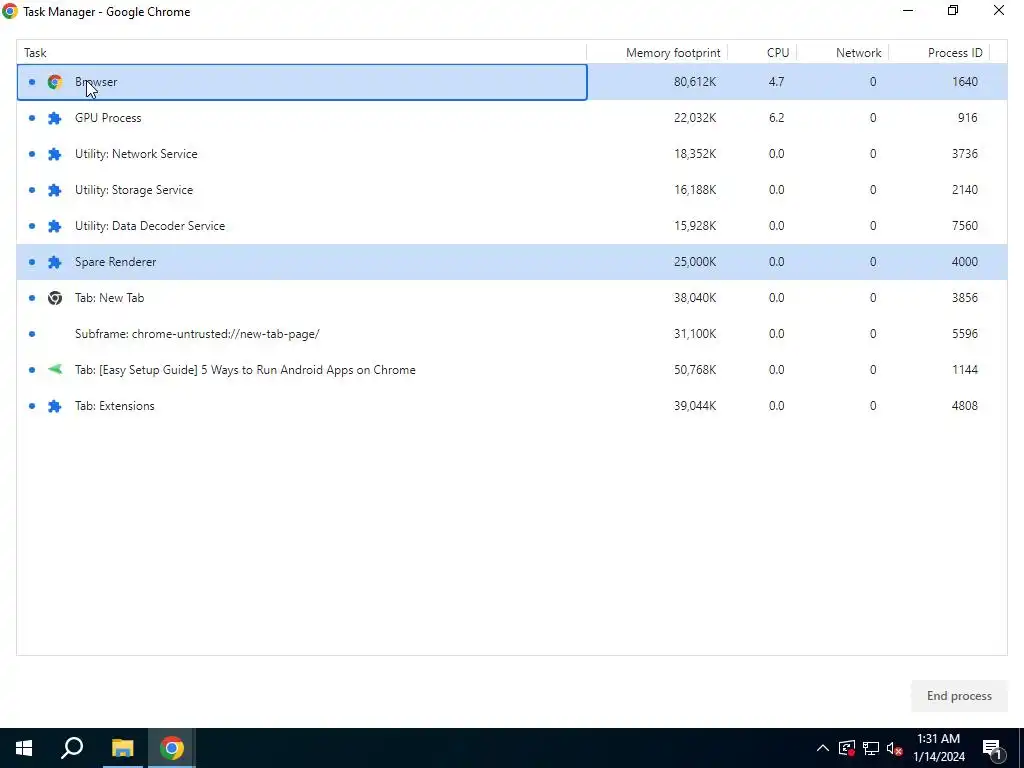
Task: Select the Utility: Data Decoder Service row
Action: [512, 226]
